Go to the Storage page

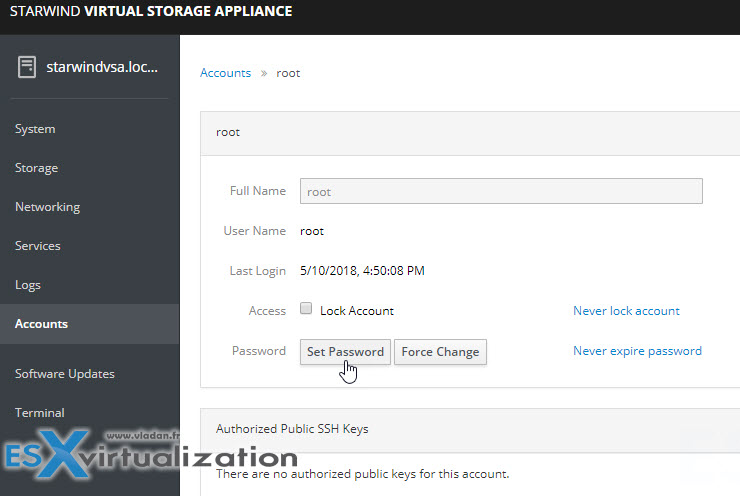tap(36, 168)
